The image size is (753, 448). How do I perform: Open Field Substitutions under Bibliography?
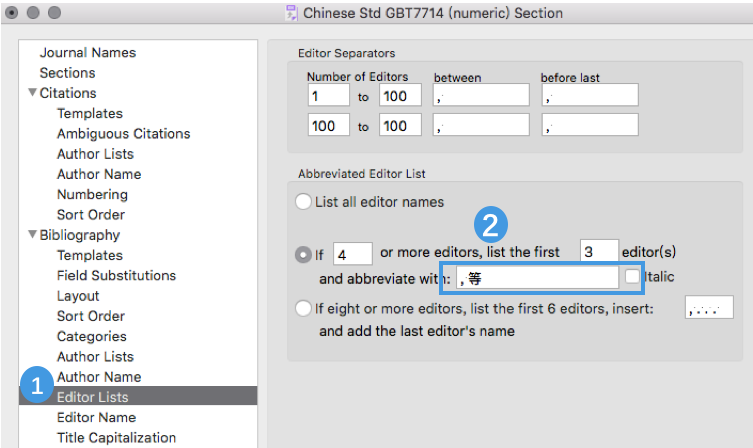116,275
